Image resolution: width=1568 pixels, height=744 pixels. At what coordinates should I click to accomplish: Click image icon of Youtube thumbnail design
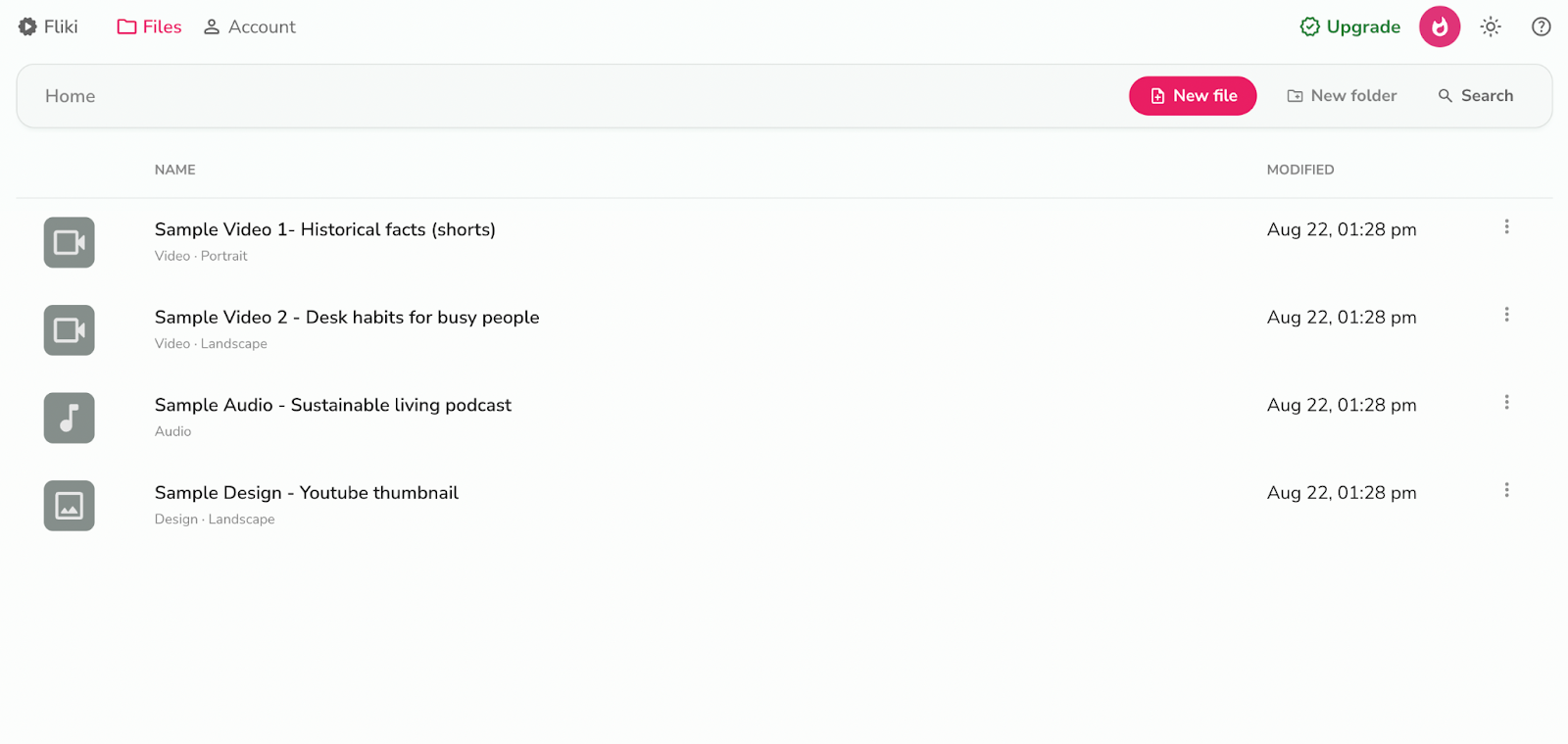coord(69,505)
